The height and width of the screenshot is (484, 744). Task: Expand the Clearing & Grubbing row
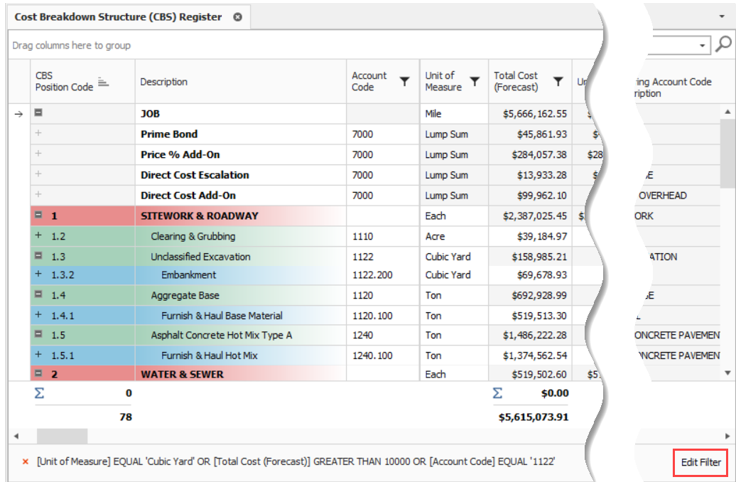point(39,236)
